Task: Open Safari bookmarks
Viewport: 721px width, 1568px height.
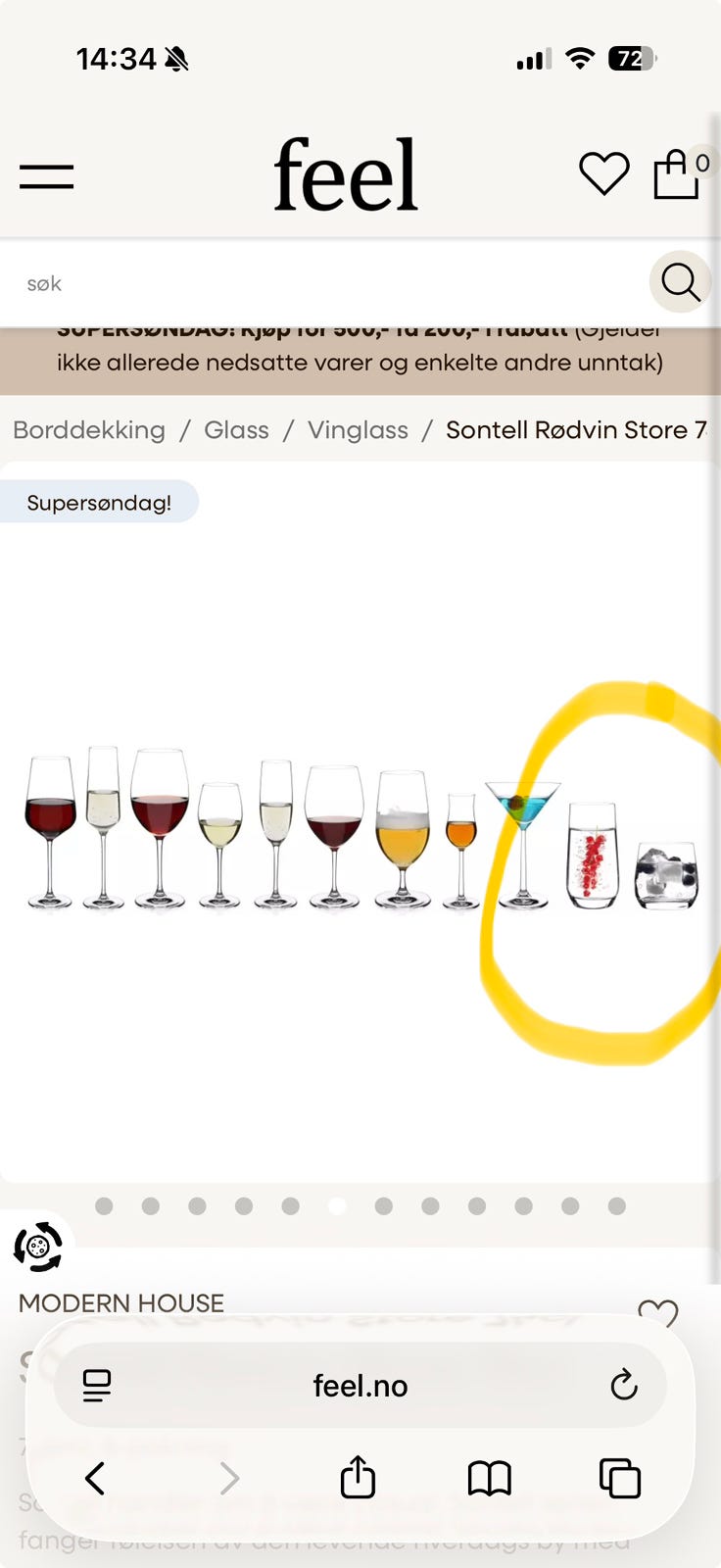Action: 490,1478
